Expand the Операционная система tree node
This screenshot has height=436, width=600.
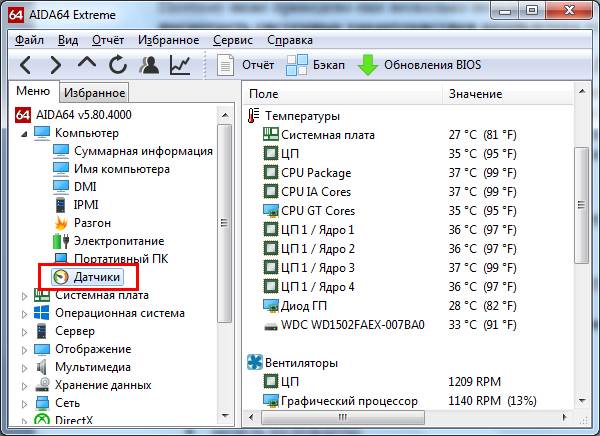coord(25,313)
